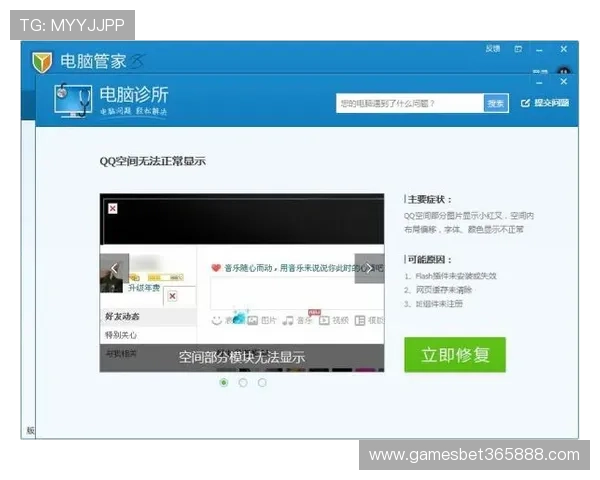Close the 电脑管家 main window
The width and height of the screenshot is (600, 480).
(x=564, y=49)
